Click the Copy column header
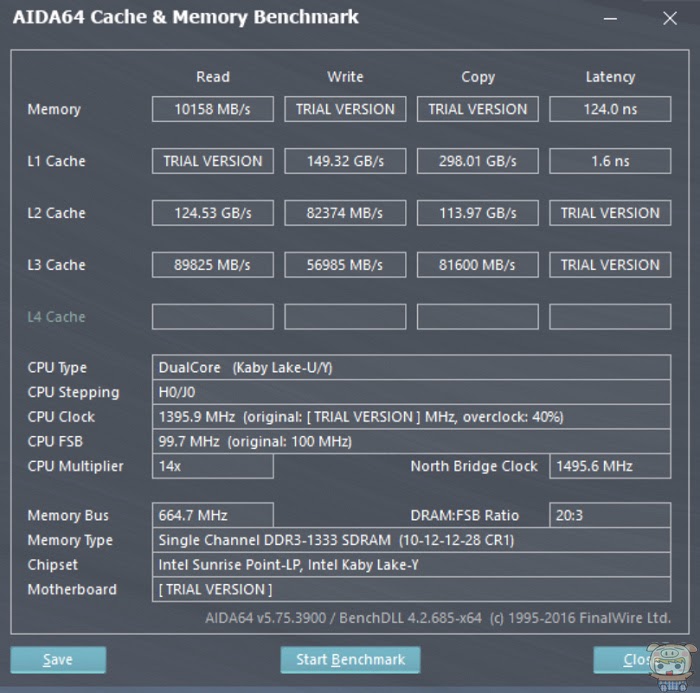700x693 pixels. pos(478,77)
